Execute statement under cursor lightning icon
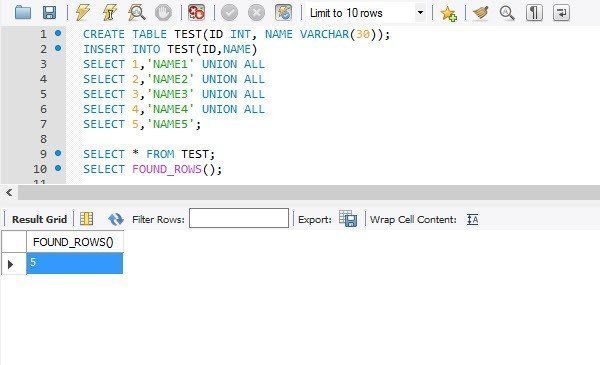 click(x=109, y=13)
